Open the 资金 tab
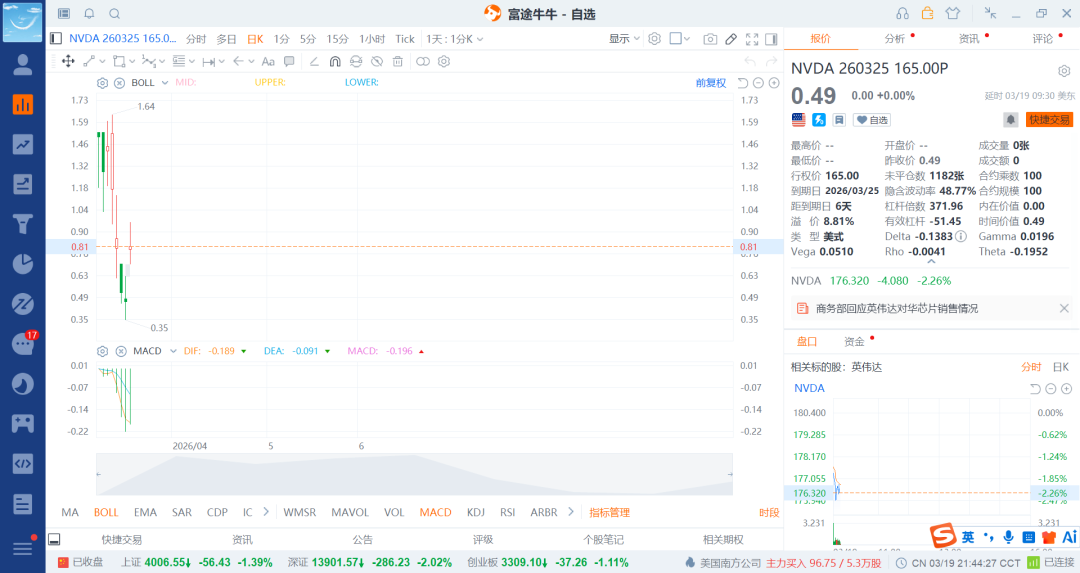 click(x=854, y=342)
